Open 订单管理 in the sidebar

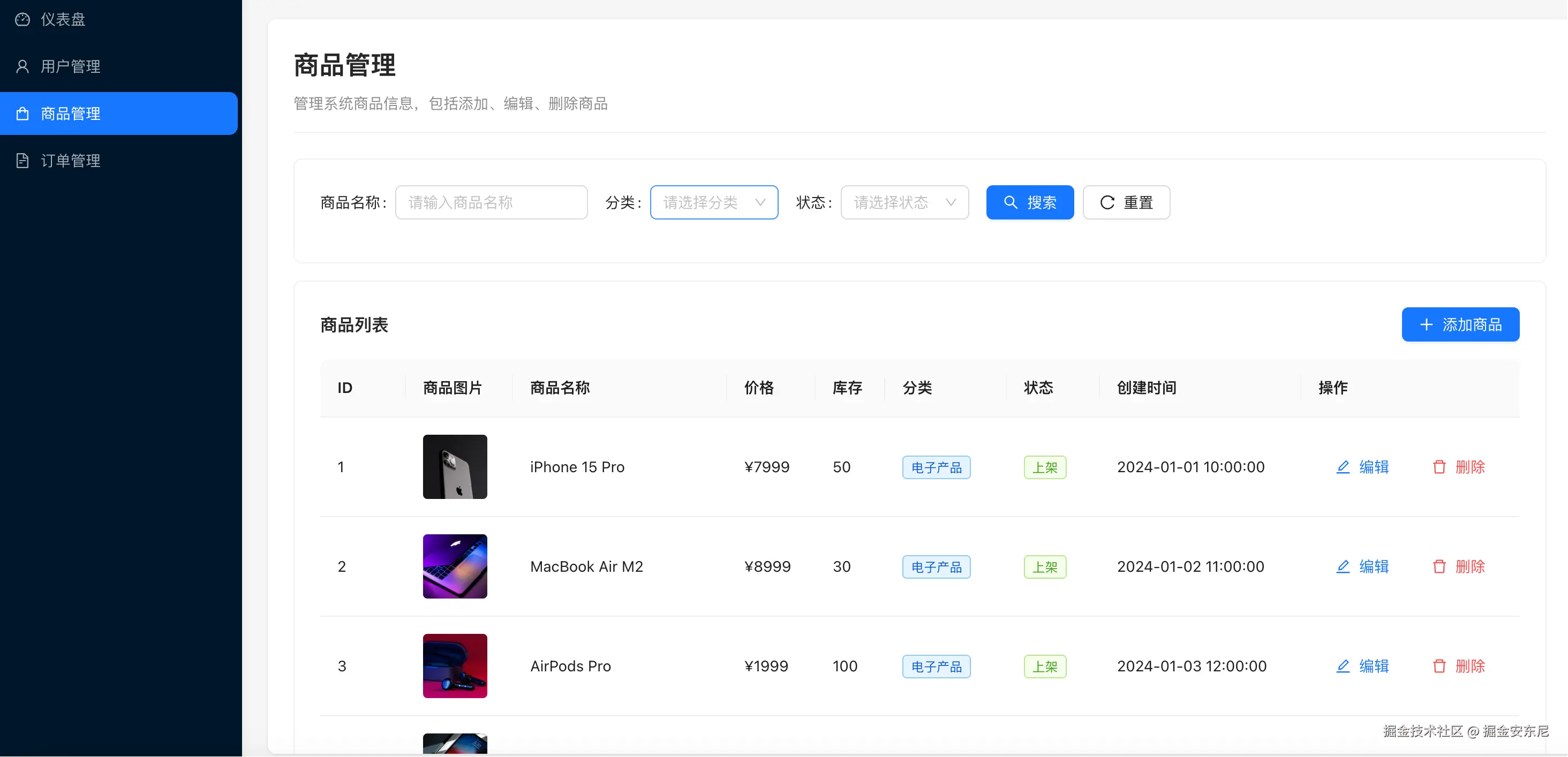coord(71,161)
